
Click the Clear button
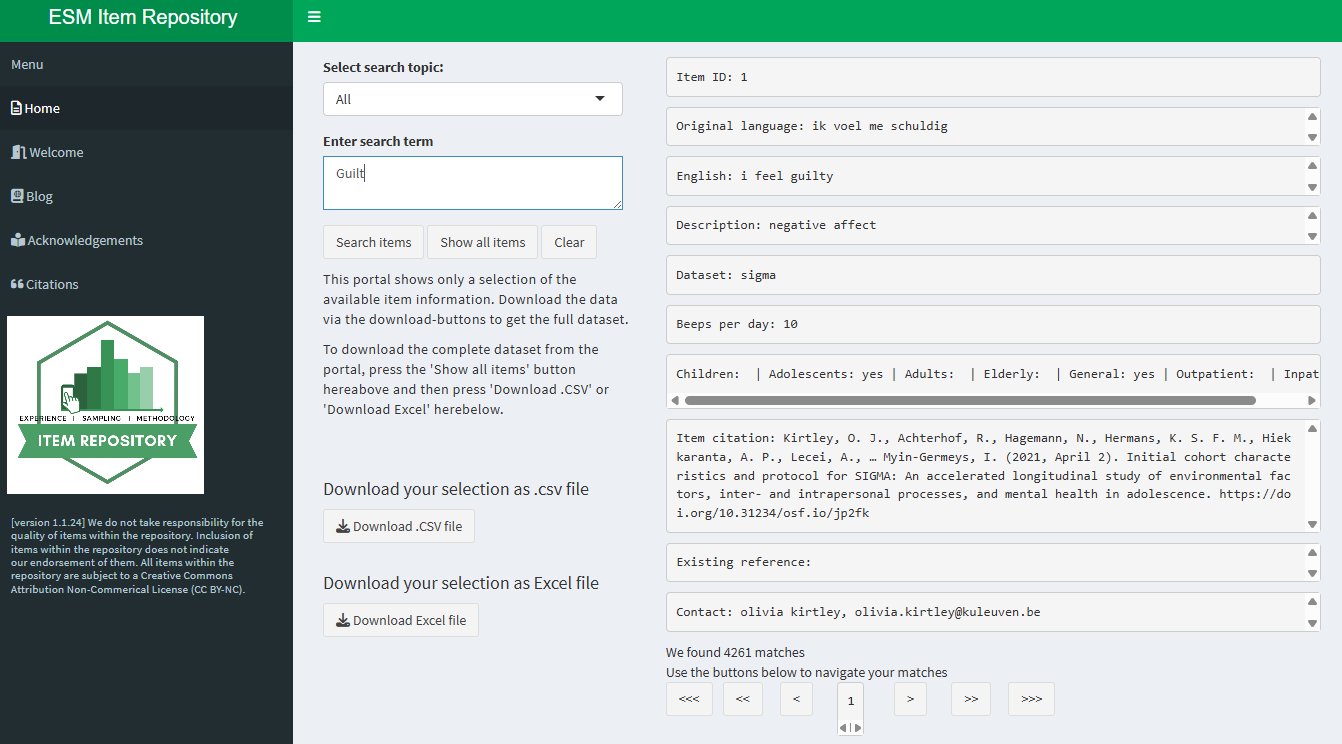point(569,242)
